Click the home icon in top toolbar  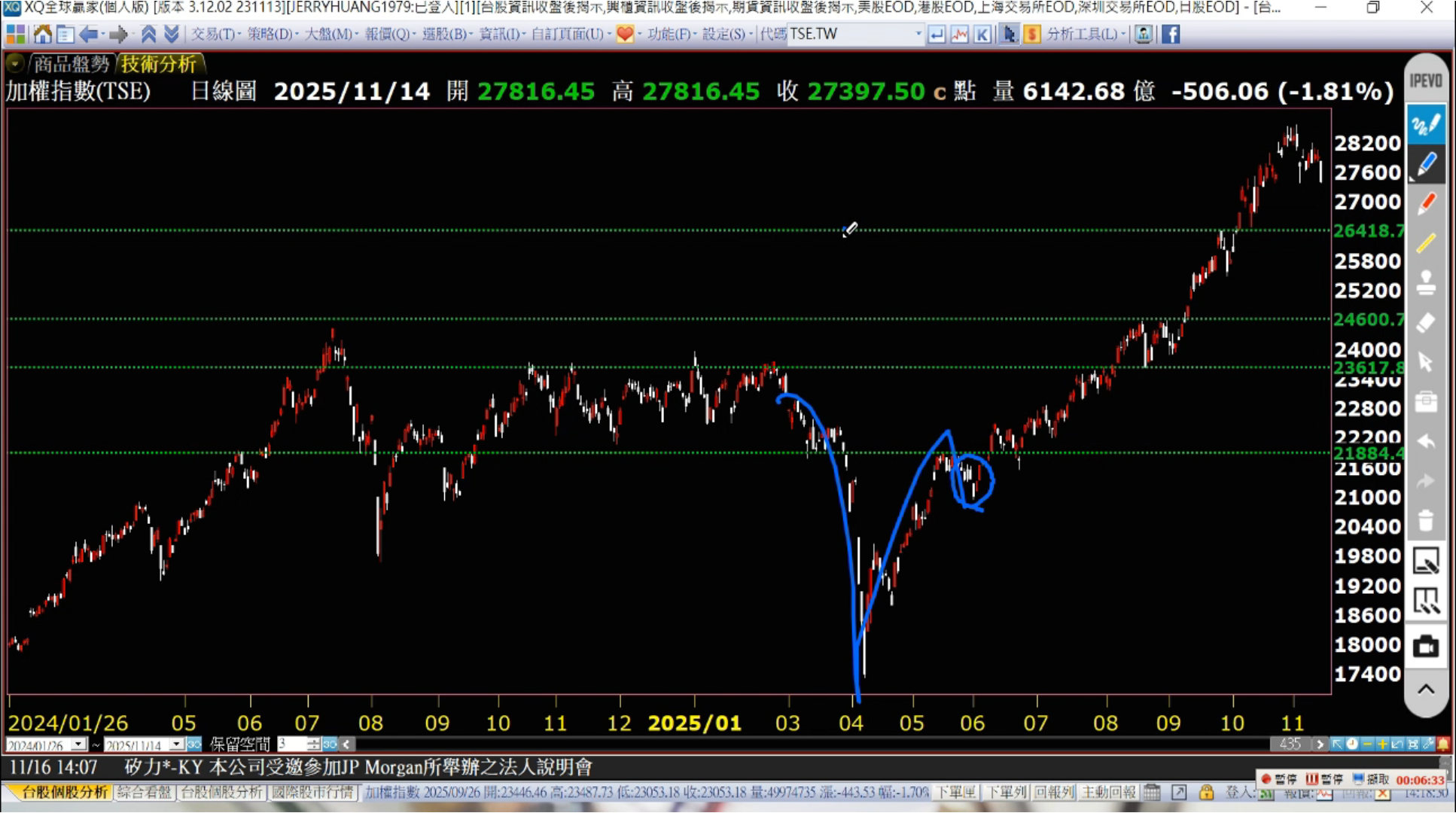click(x=43, y=34)
